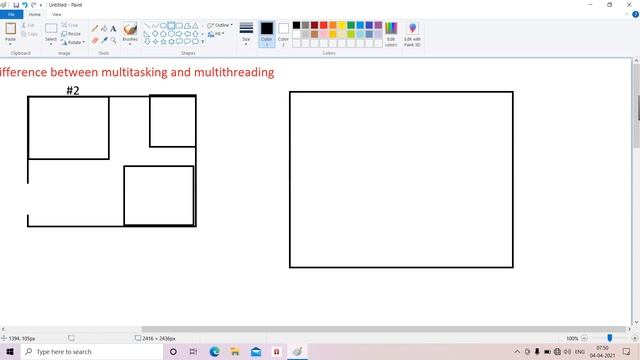The height and width of the screenshot is (360, 640).
Task: Open the Paint Help icon
Action: 635,14
